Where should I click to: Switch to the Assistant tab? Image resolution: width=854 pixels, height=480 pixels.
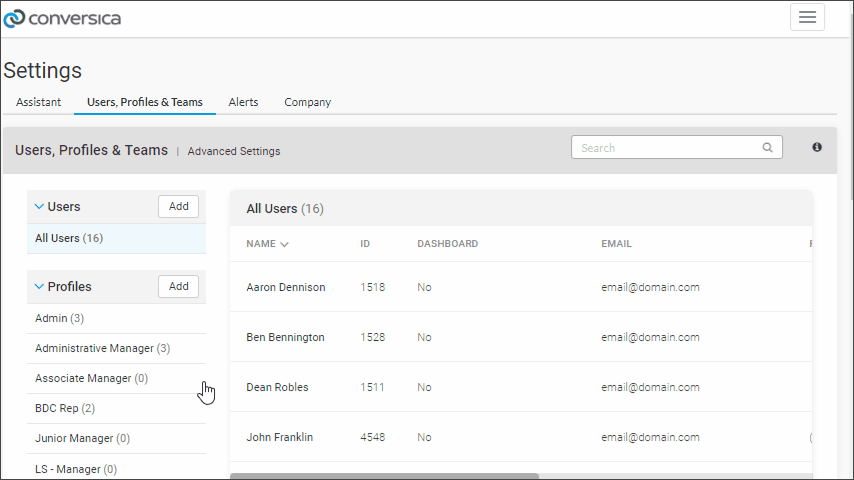pos(38,102)
